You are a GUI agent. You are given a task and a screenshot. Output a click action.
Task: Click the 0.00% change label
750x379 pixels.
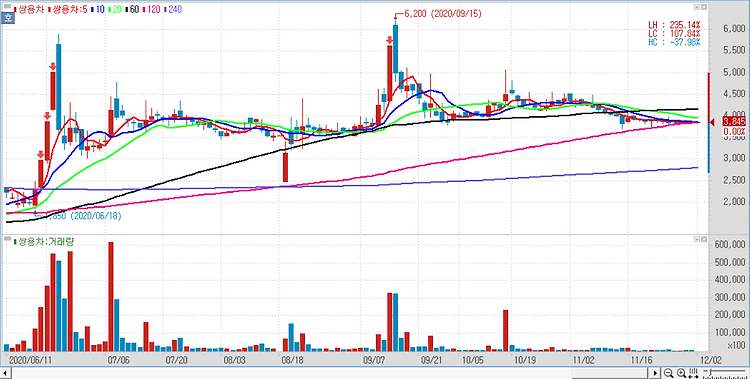[734, 131]
